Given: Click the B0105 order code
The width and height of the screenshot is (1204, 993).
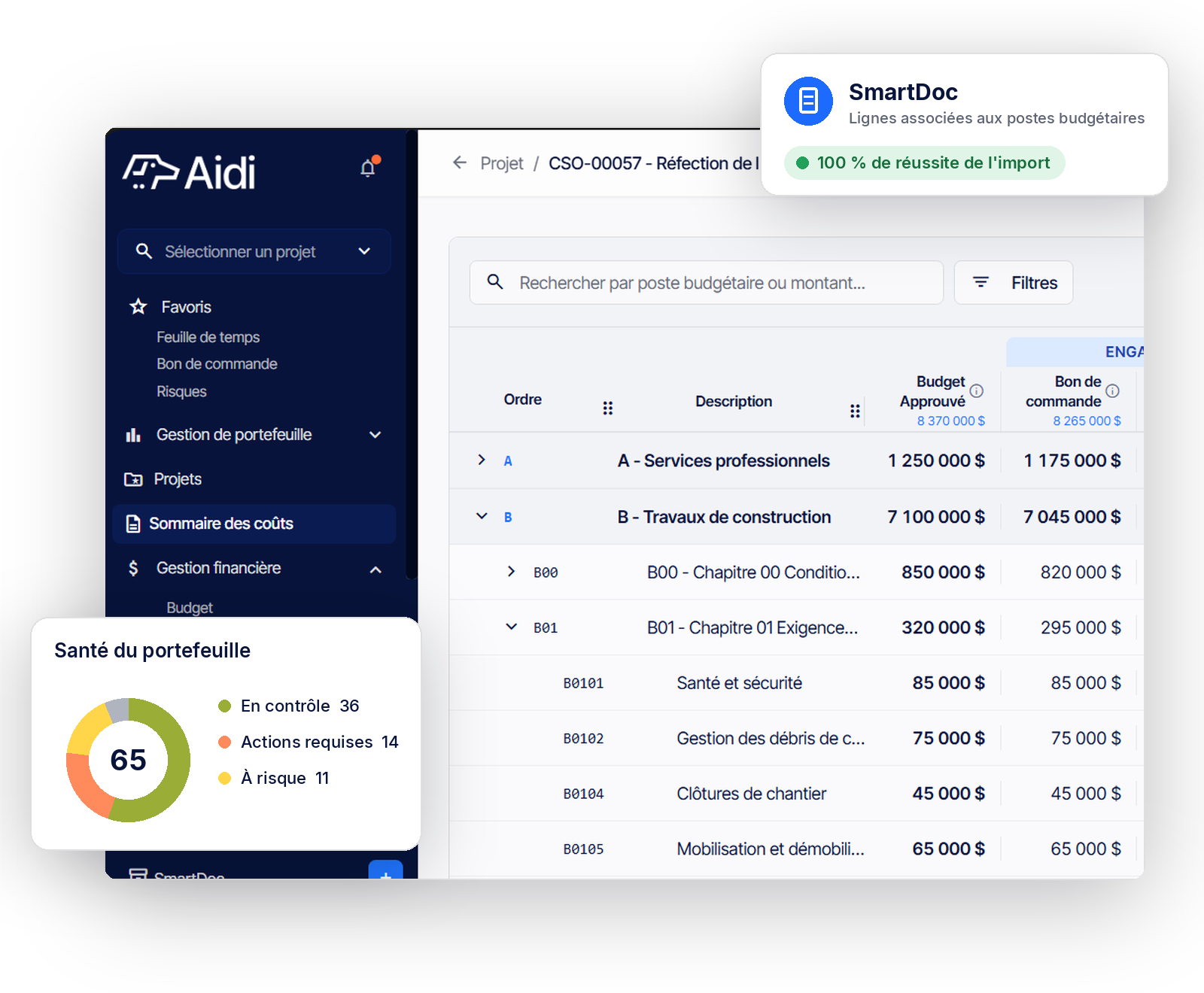Looking at the screenshot, I should coord(583,849).
